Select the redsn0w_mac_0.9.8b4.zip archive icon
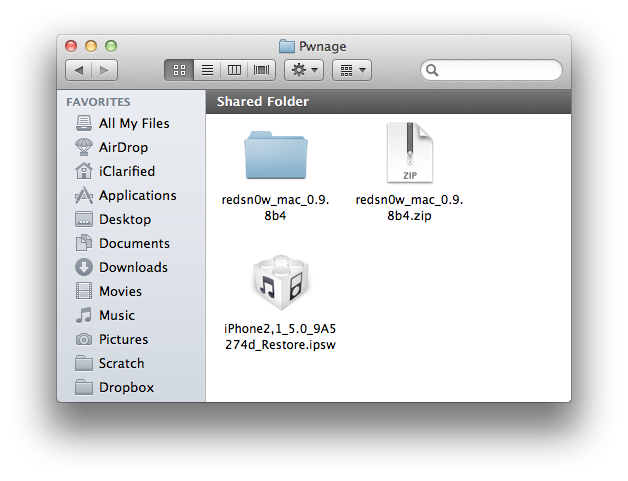 click(x=410, y=153)
